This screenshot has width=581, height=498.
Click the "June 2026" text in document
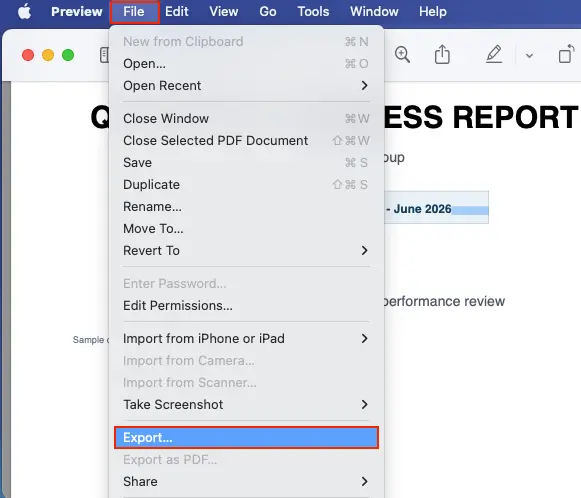click(422, 209)
